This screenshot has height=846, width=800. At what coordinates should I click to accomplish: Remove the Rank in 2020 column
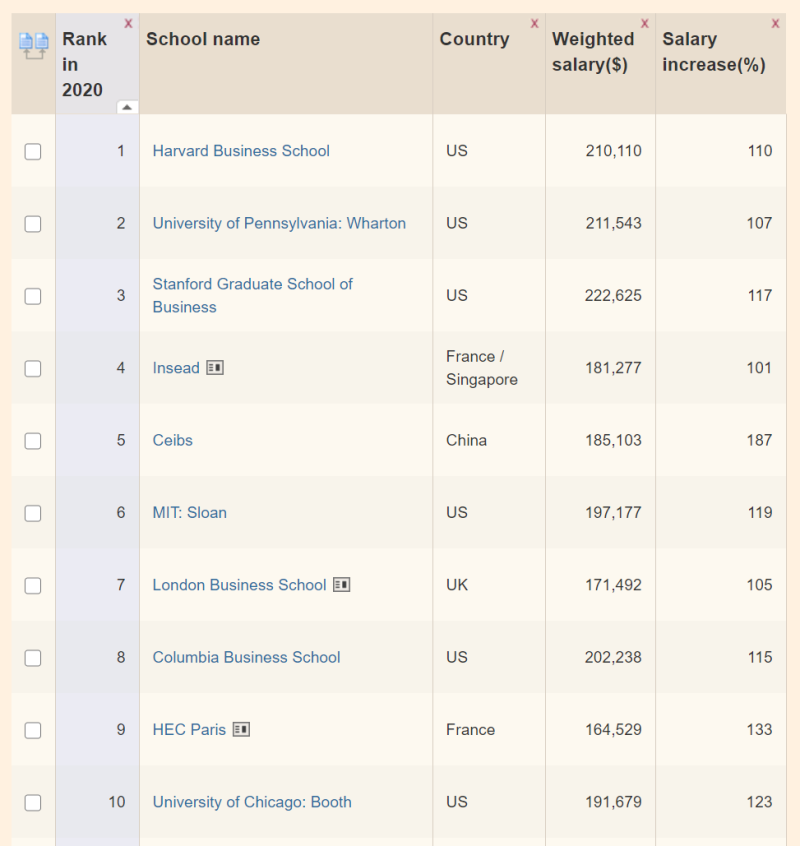(128, 23)
